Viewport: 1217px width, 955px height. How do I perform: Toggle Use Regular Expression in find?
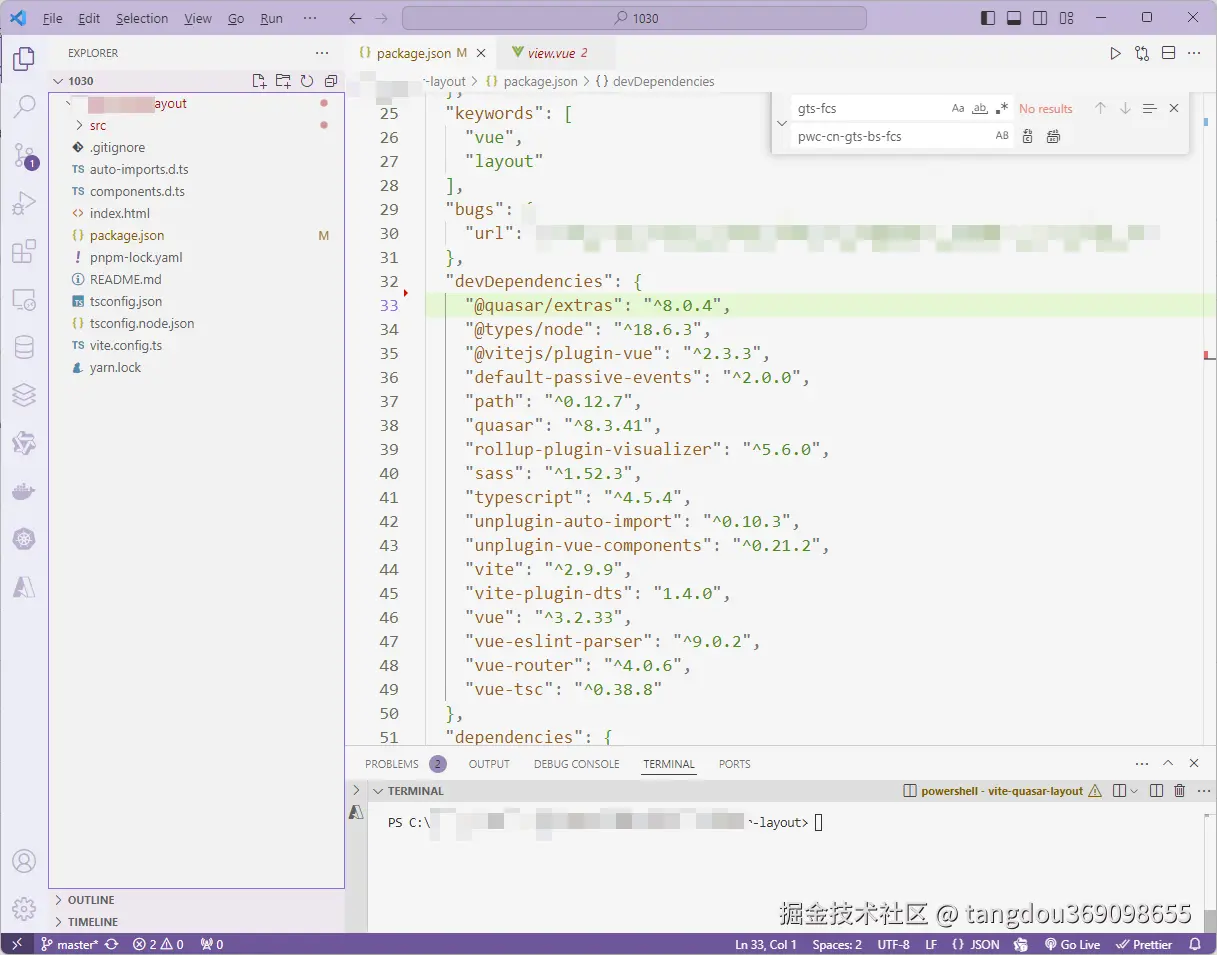[x=1002, y=108]
